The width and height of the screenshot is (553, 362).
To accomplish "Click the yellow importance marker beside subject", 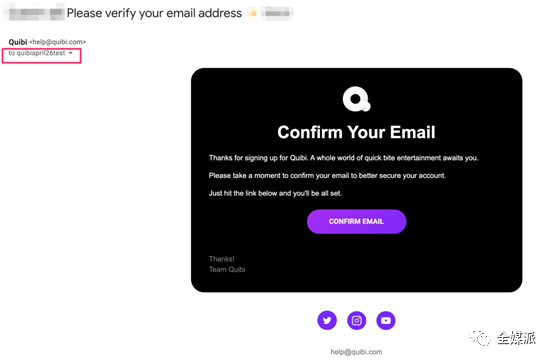I will pyautogui.click(x=252, y=13).
